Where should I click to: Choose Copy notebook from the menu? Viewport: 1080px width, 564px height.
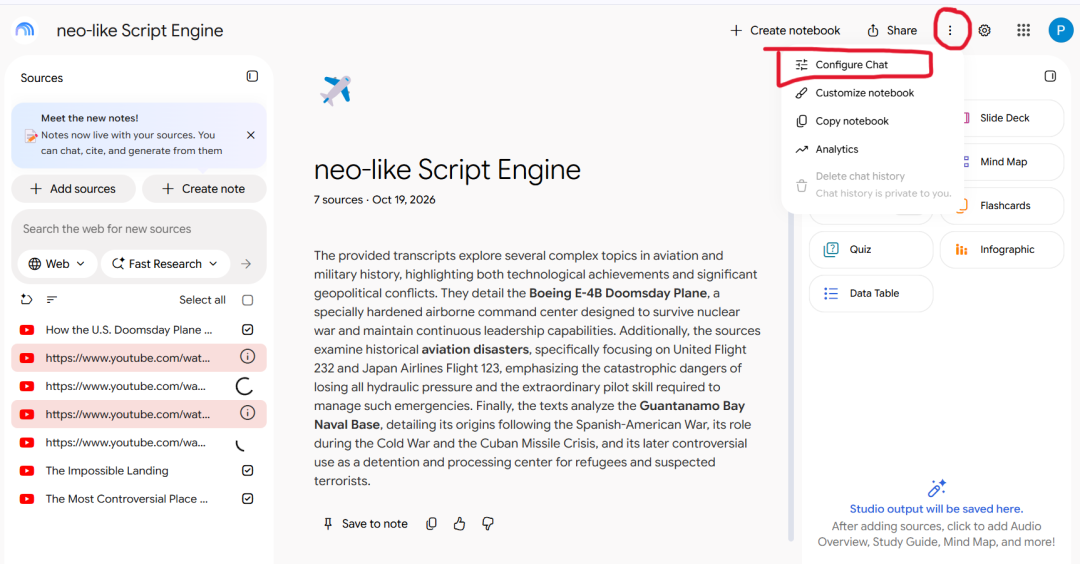[851, 121]
